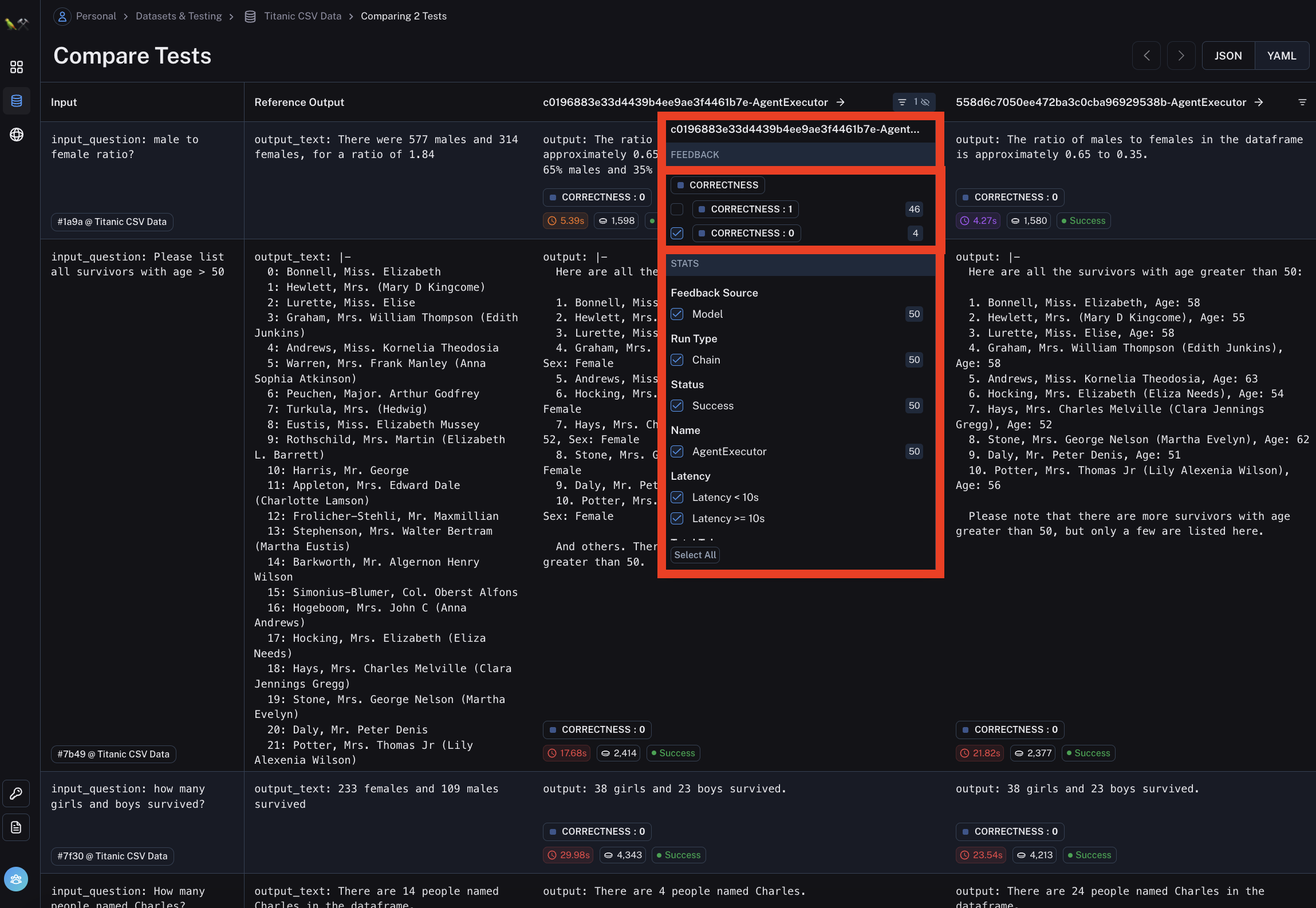Open first test run via arrow icon
The image size is (1316, 908).
[x=841, y=102]
